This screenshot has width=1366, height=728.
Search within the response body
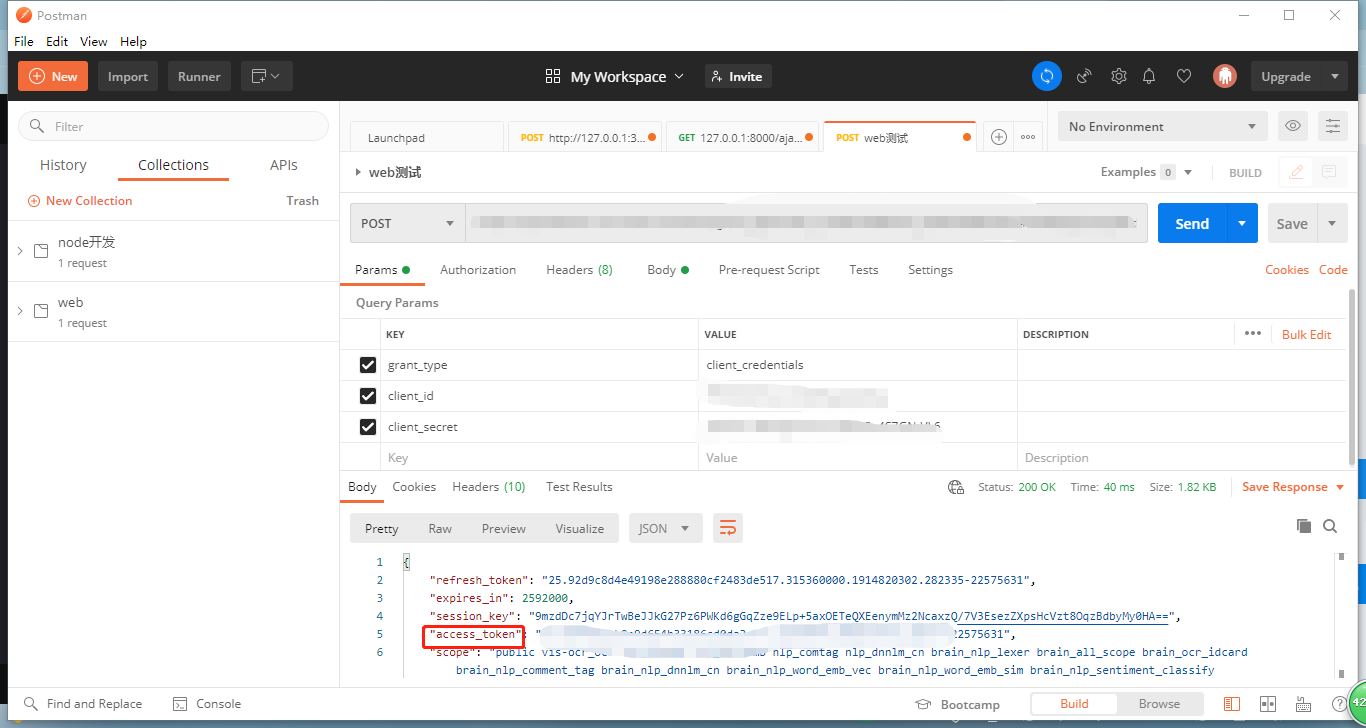(1330, 526)
